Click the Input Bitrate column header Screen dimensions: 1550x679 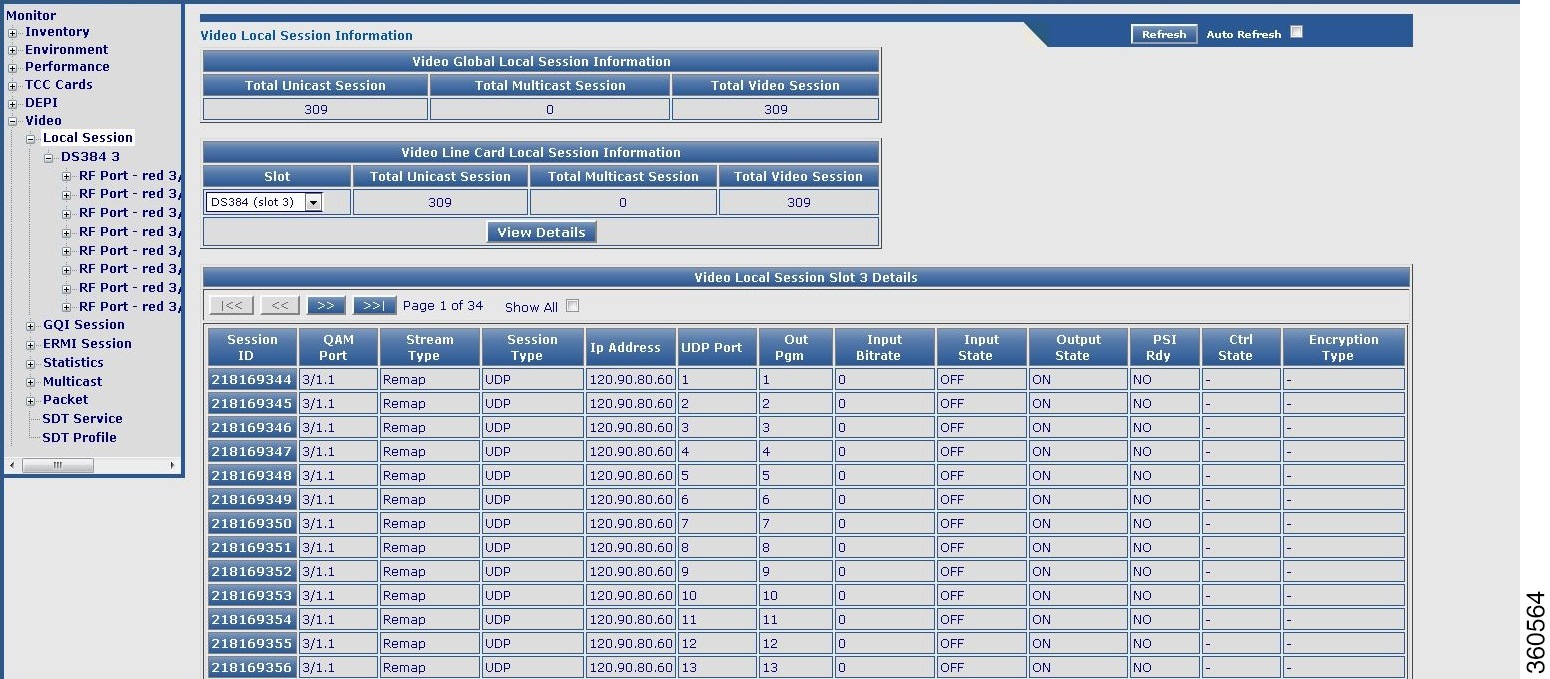884,347
